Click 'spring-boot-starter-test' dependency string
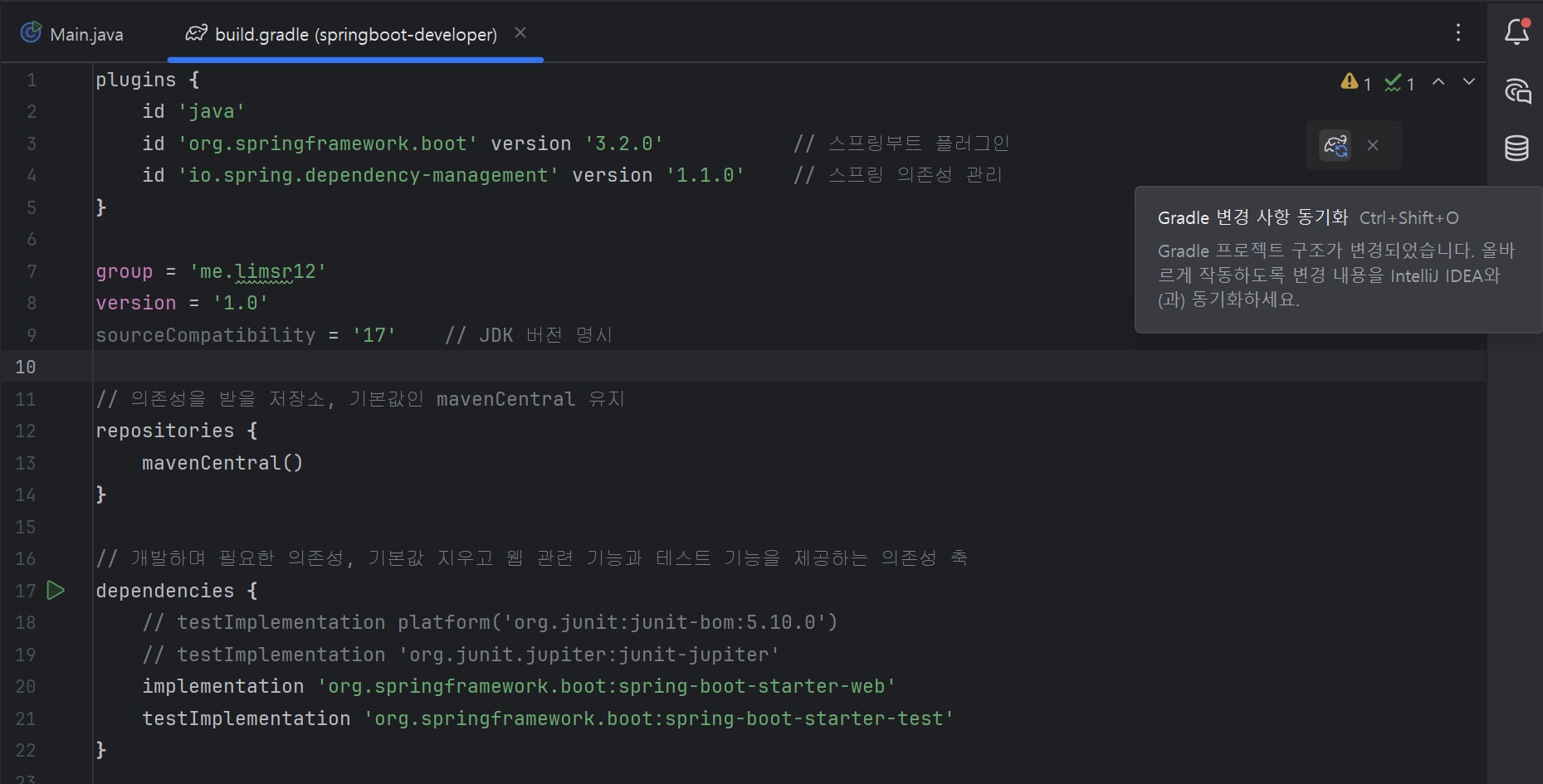Screen dimensions: 1543x784 (659, 718)
